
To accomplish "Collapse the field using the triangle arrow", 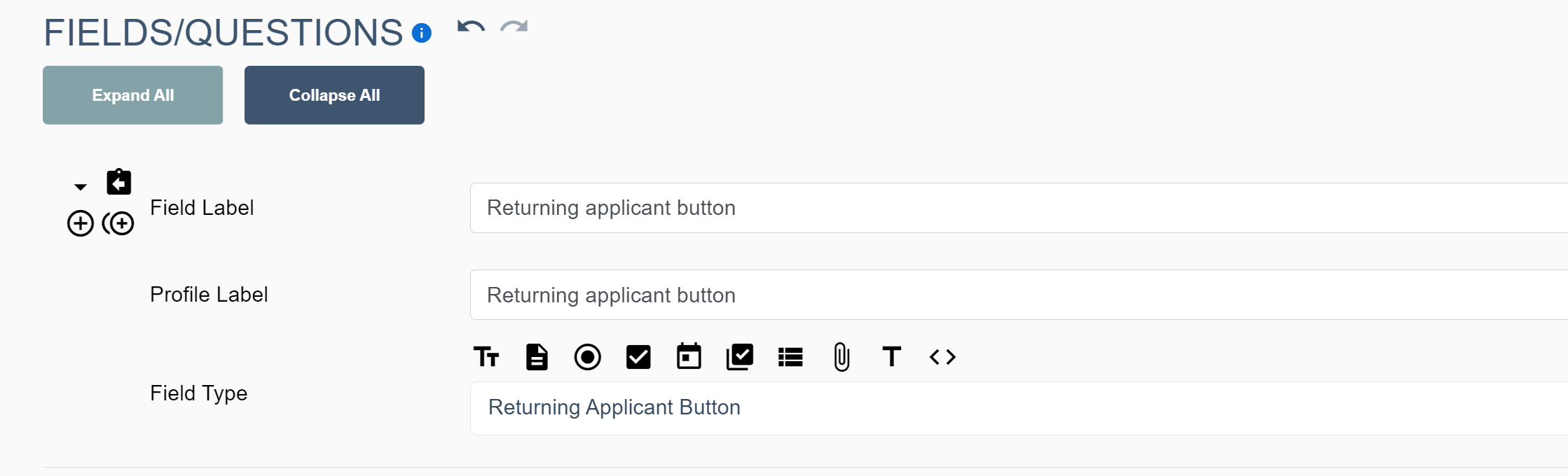I will pos(81,187).
